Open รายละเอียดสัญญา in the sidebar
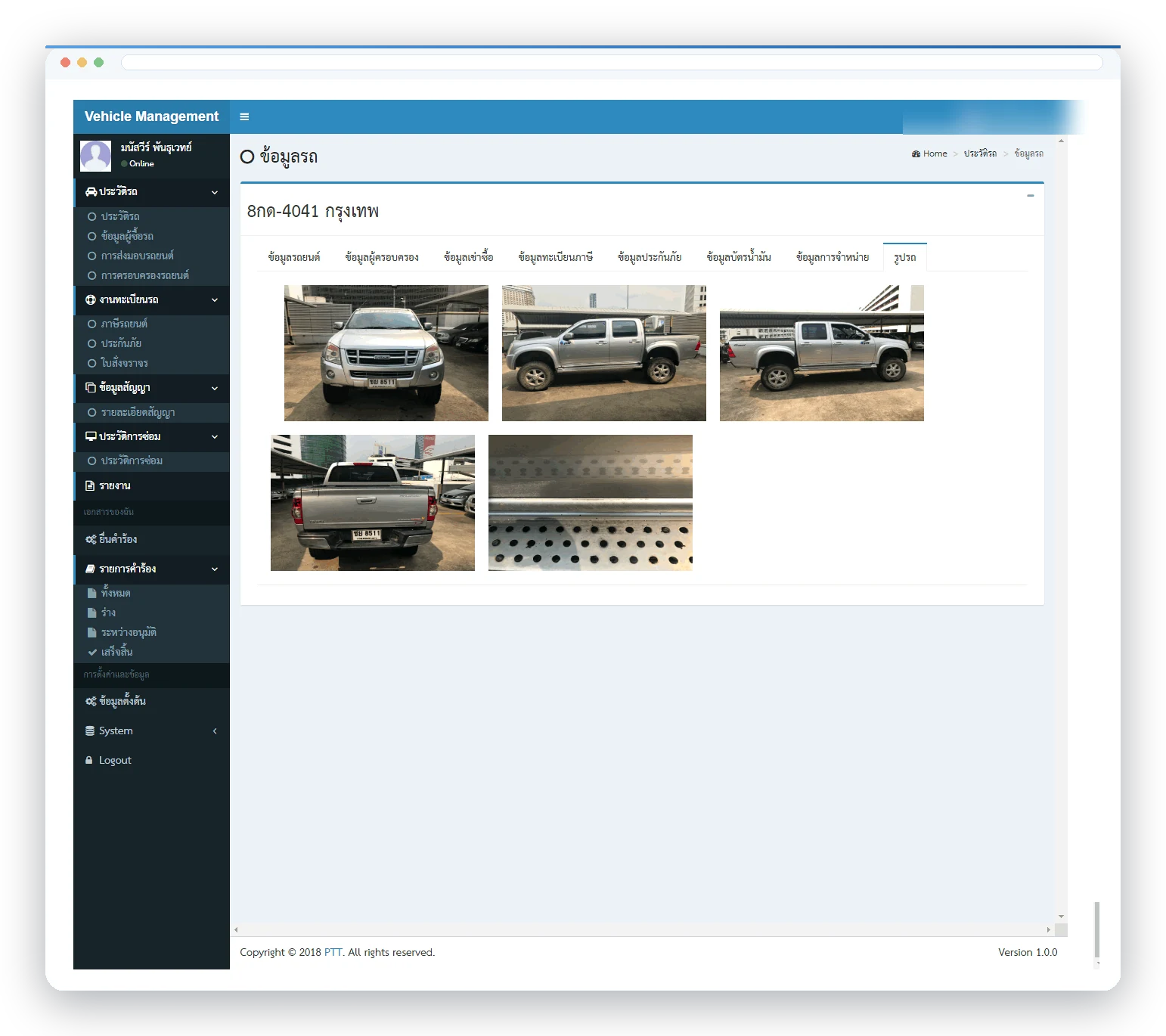The width and height of the screenshot is (1166, 1036). 138,412
